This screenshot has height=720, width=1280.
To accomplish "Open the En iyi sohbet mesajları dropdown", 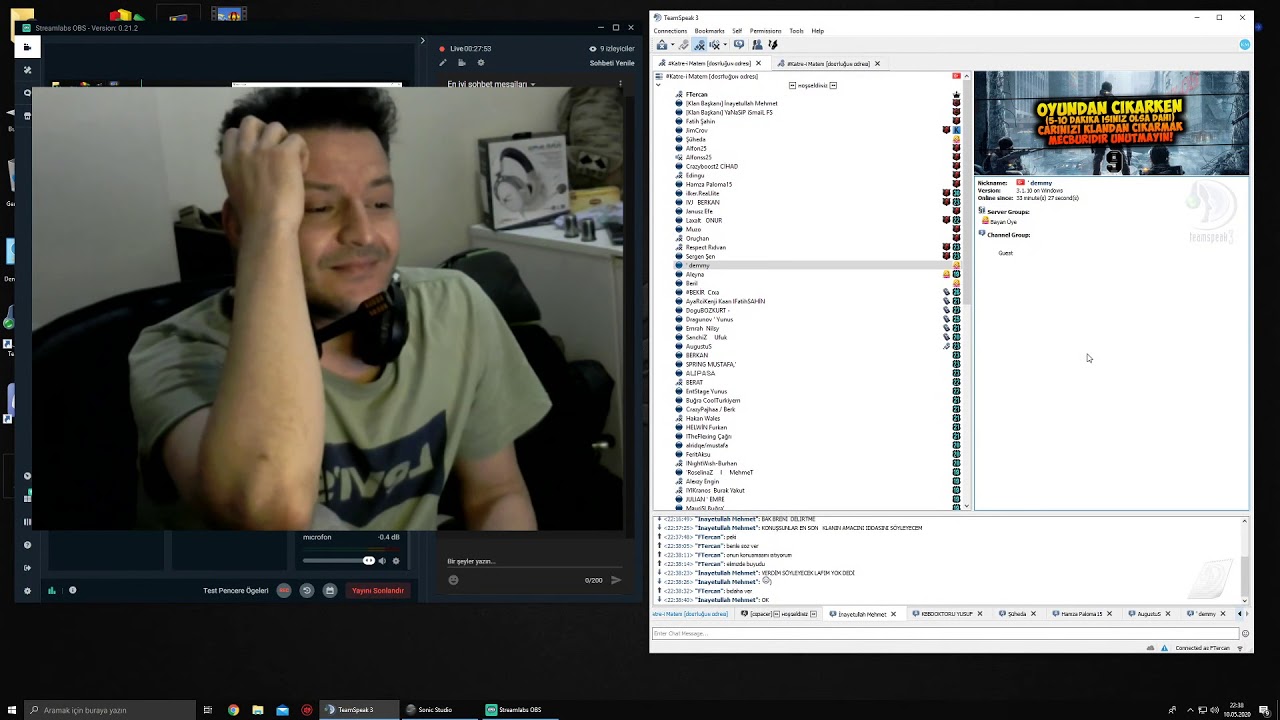I will [x=491, y=84].
